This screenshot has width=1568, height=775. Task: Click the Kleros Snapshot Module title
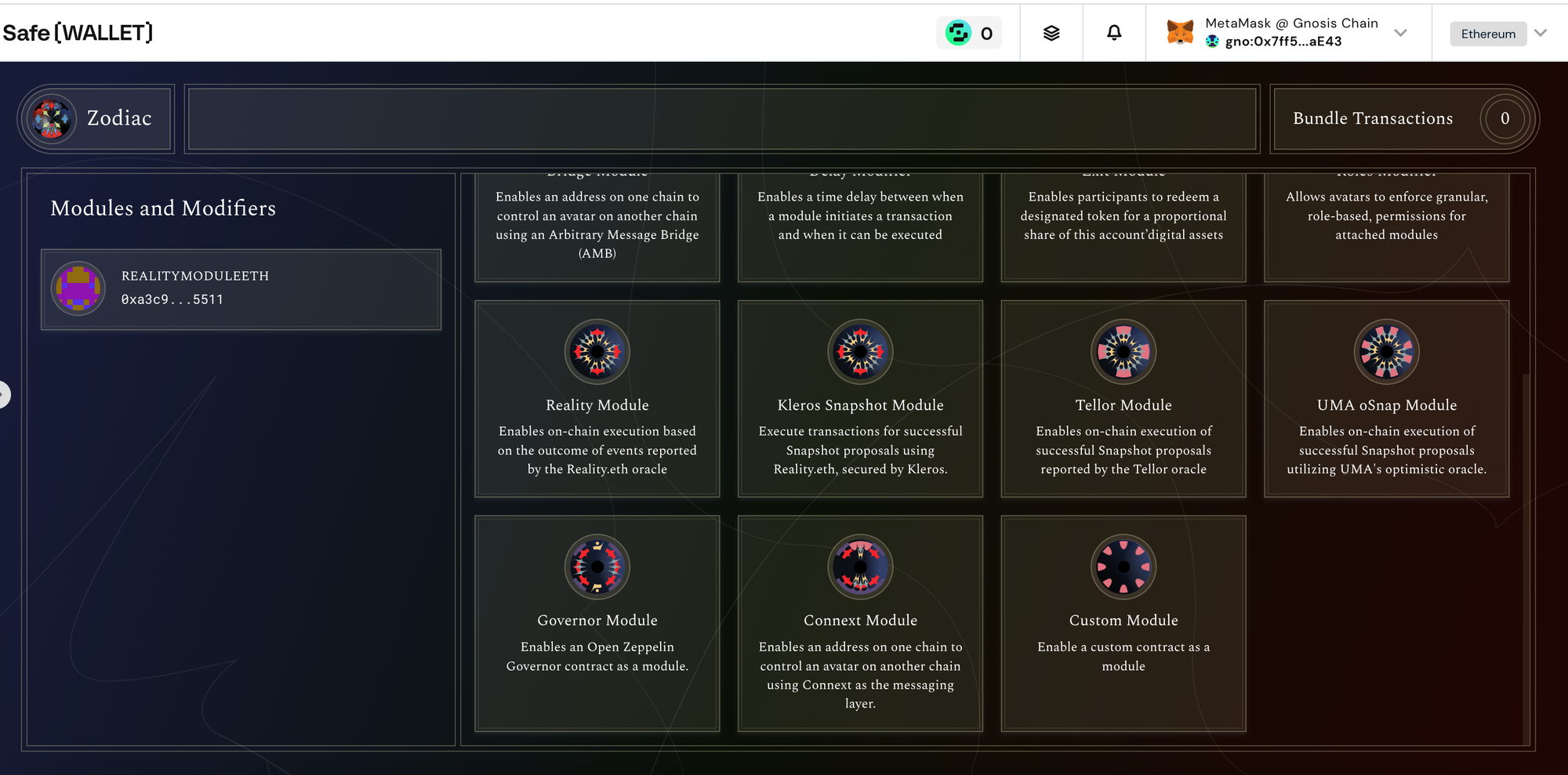[860, 405]
